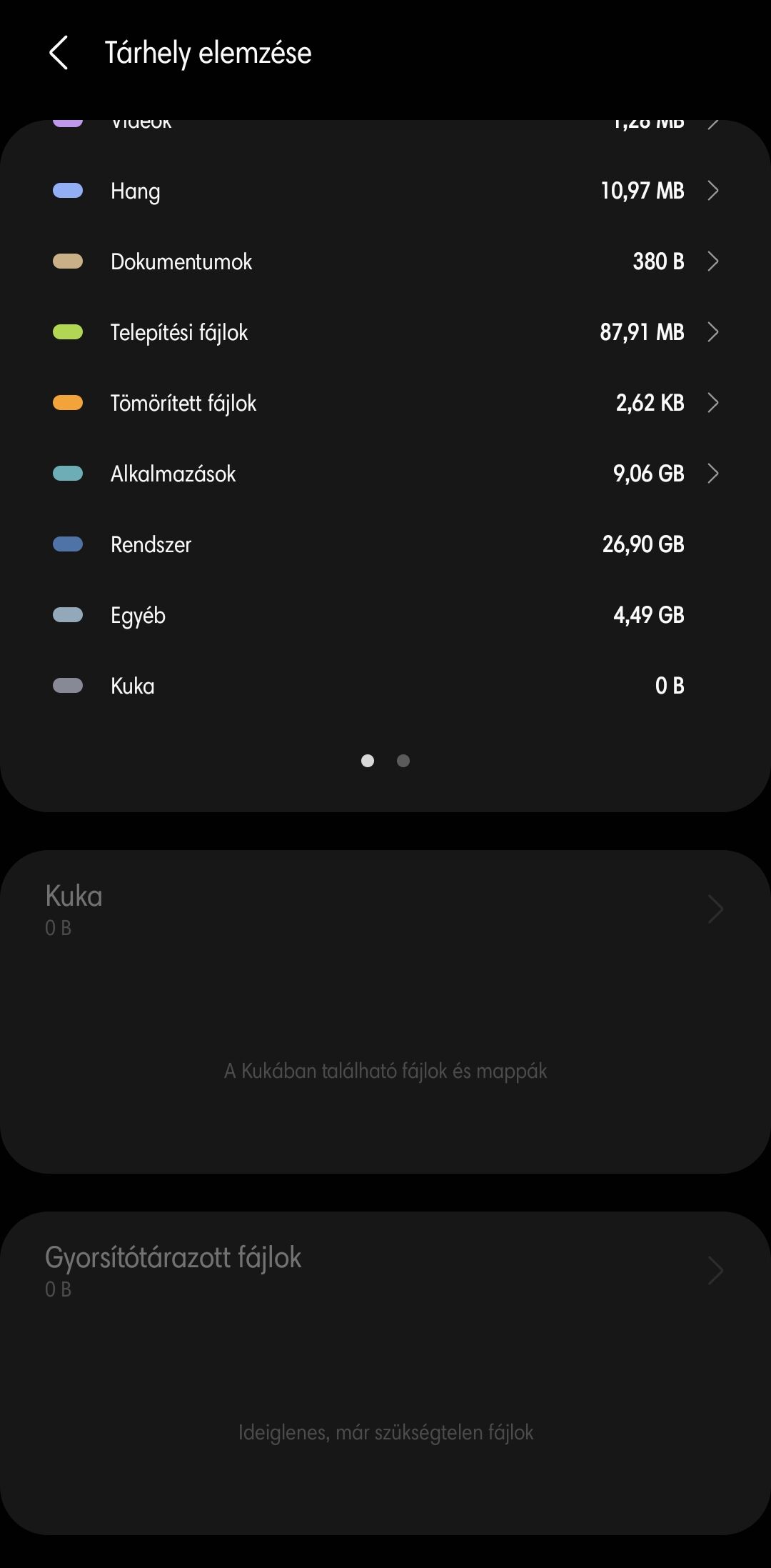Click the teal Alkalmazások color pill
The image size is (771, 1568).
coord(68,474)
